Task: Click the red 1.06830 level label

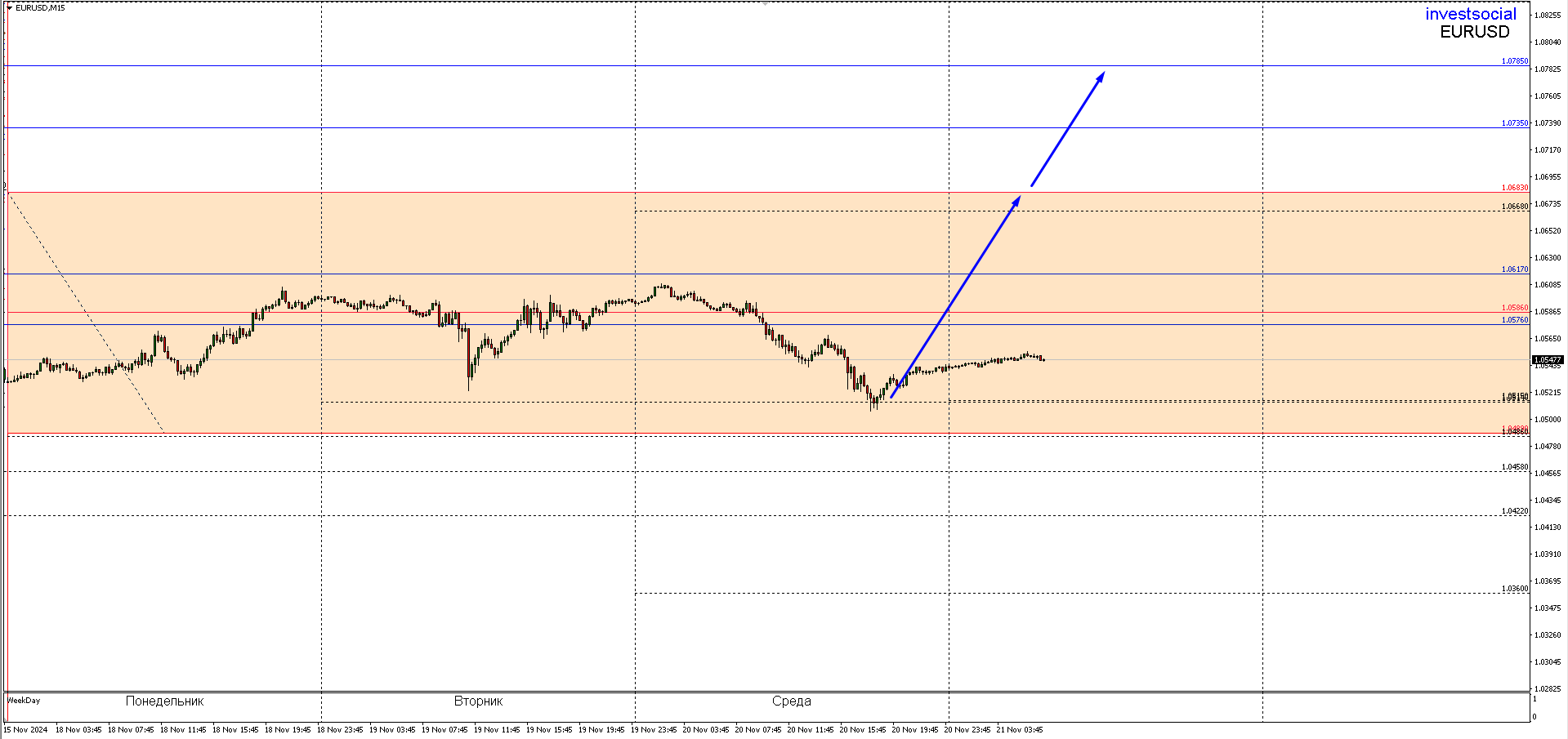Action: (1515, 188)
